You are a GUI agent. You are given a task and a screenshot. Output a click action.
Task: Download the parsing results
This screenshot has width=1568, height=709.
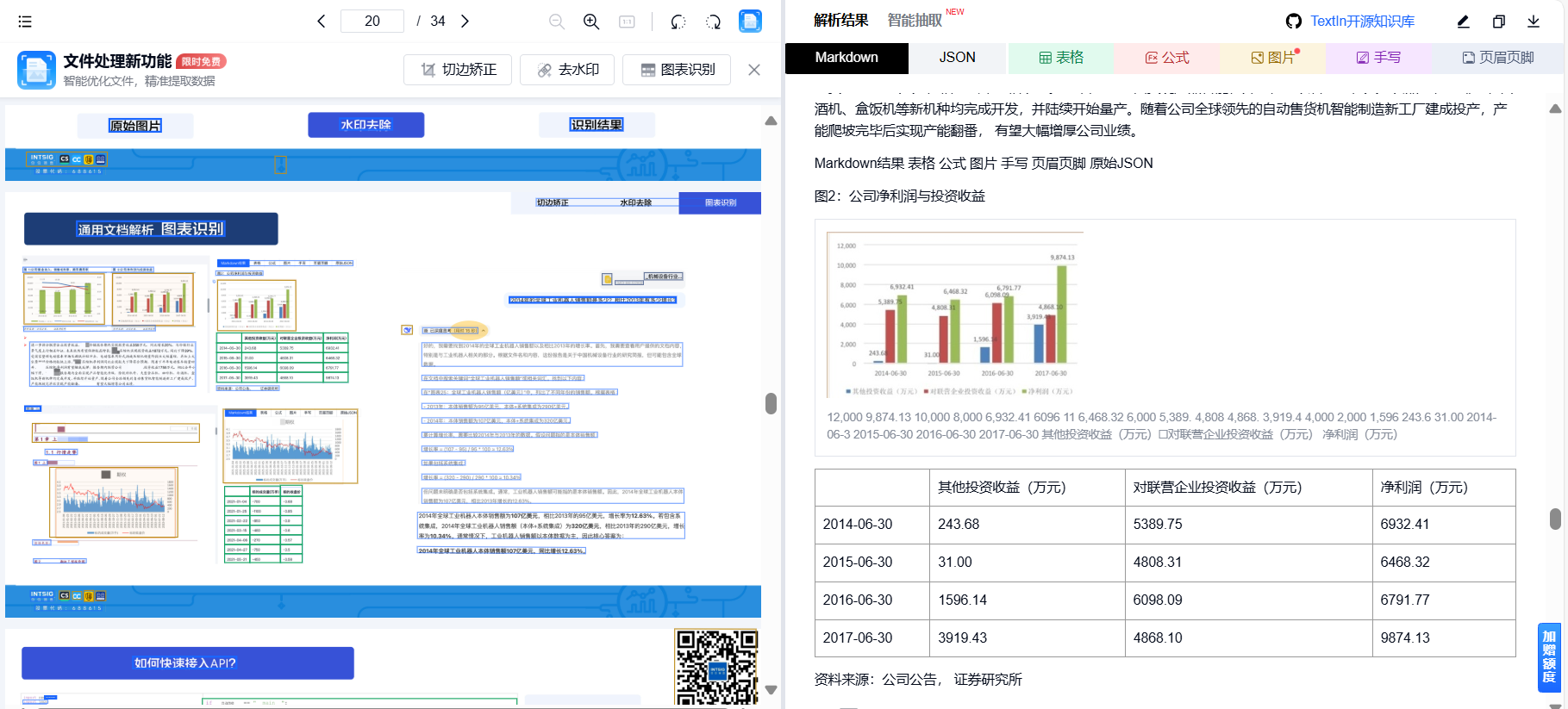pyautogui.click(x=1534, y=22)
